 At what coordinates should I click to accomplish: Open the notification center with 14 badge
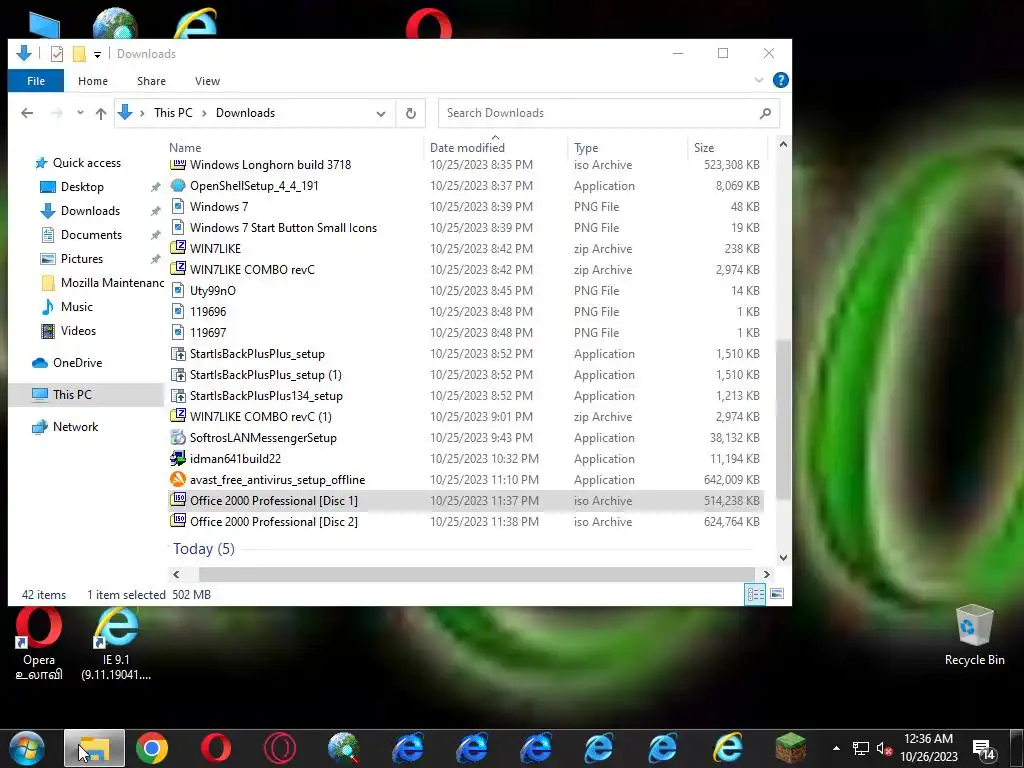point(984,749)
